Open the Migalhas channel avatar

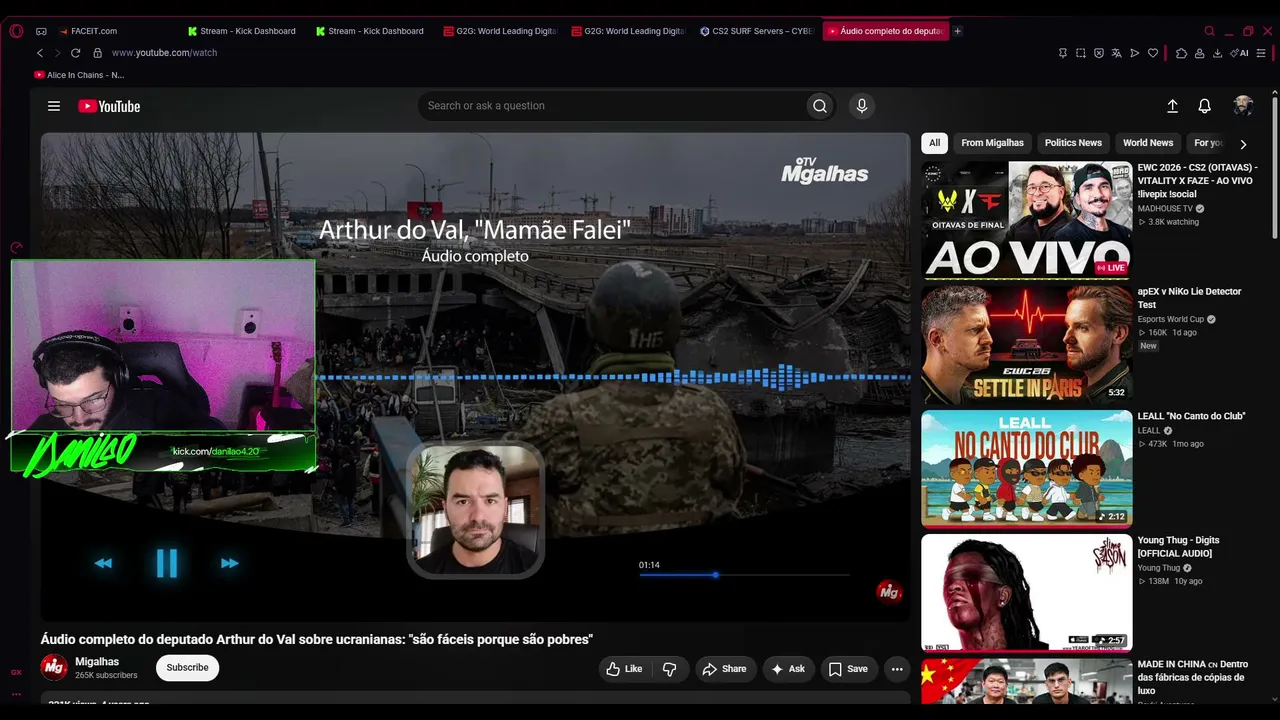pos(54,668)
